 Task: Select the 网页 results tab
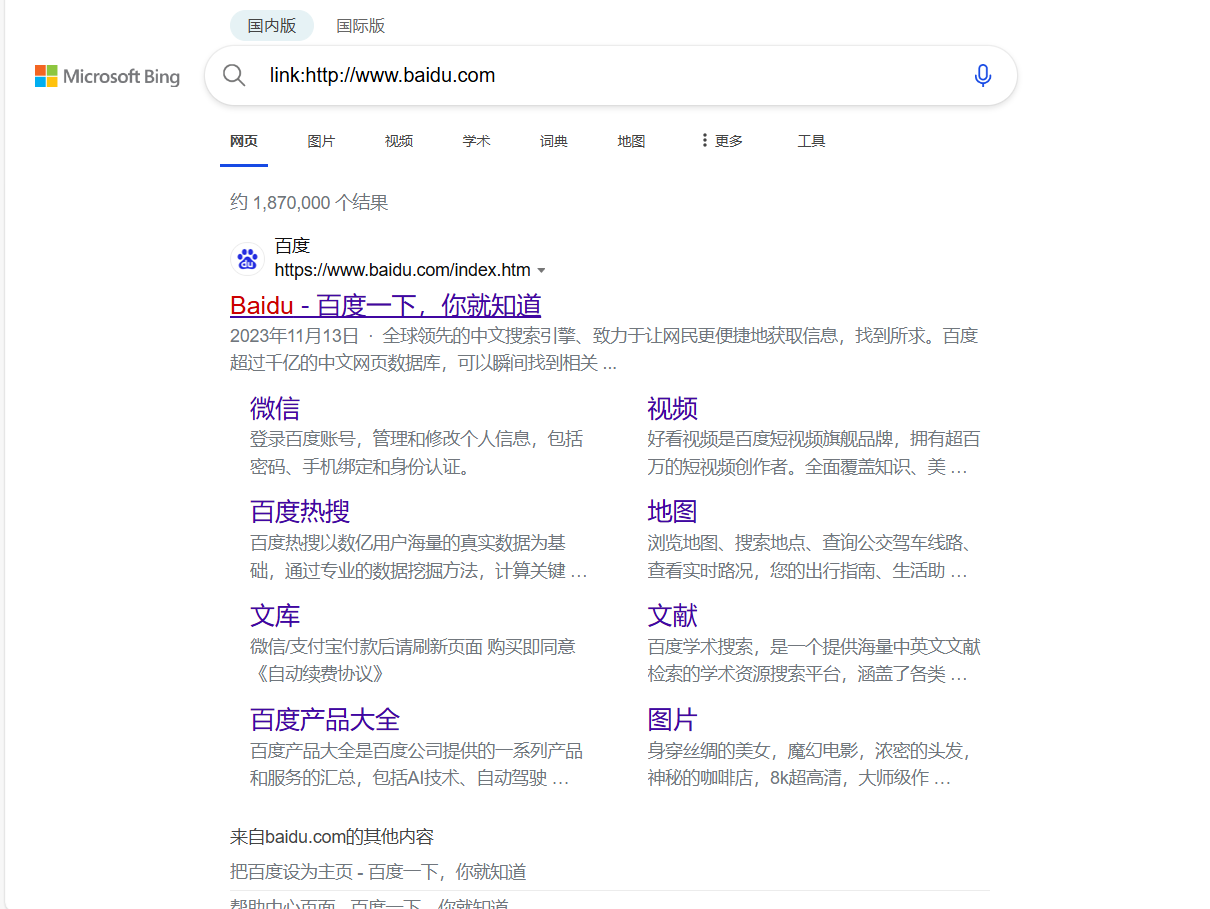(x=244, y=141)
